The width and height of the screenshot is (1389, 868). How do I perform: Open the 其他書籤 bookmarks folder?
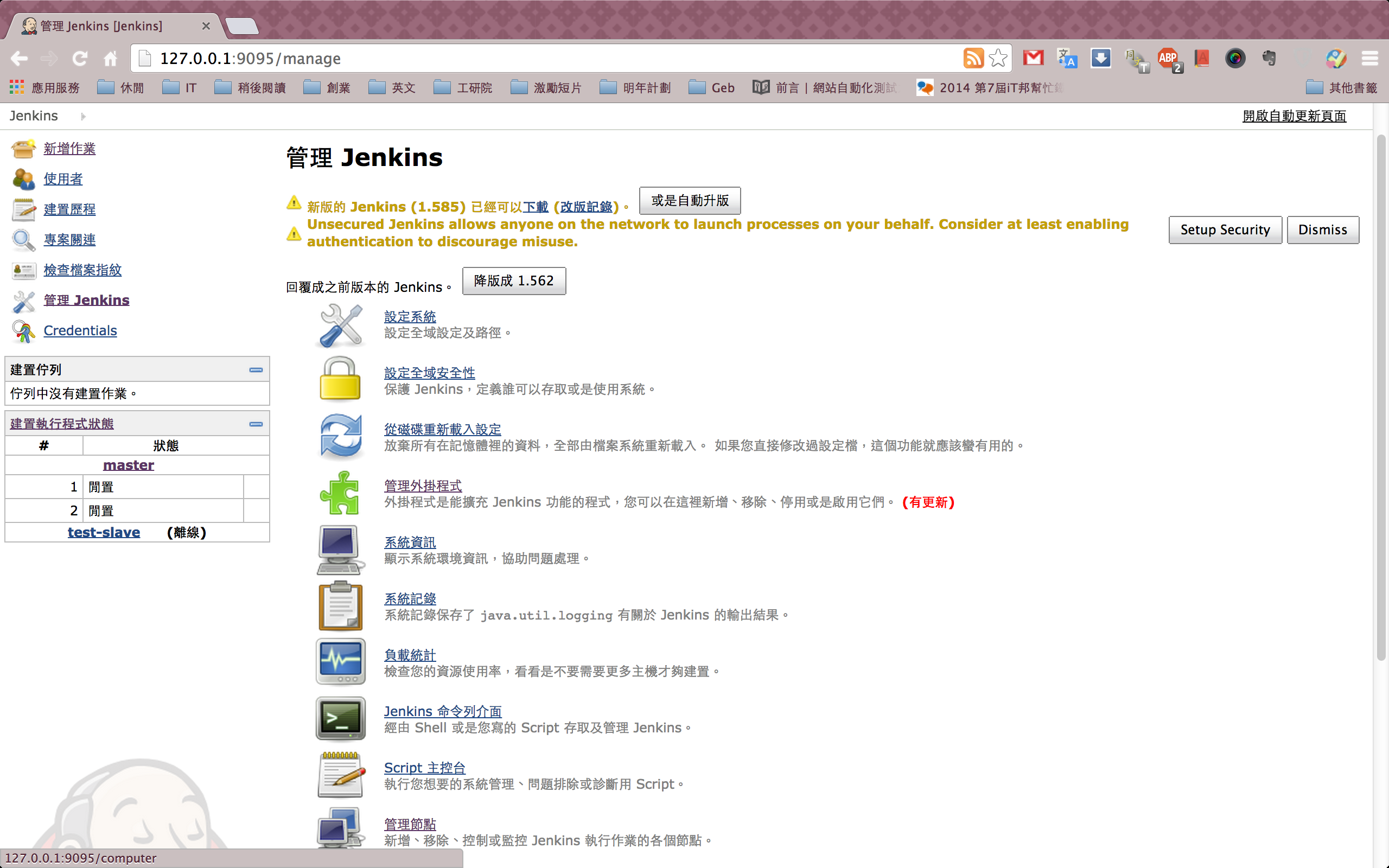pyautogui.click(x=1341, y=88)
